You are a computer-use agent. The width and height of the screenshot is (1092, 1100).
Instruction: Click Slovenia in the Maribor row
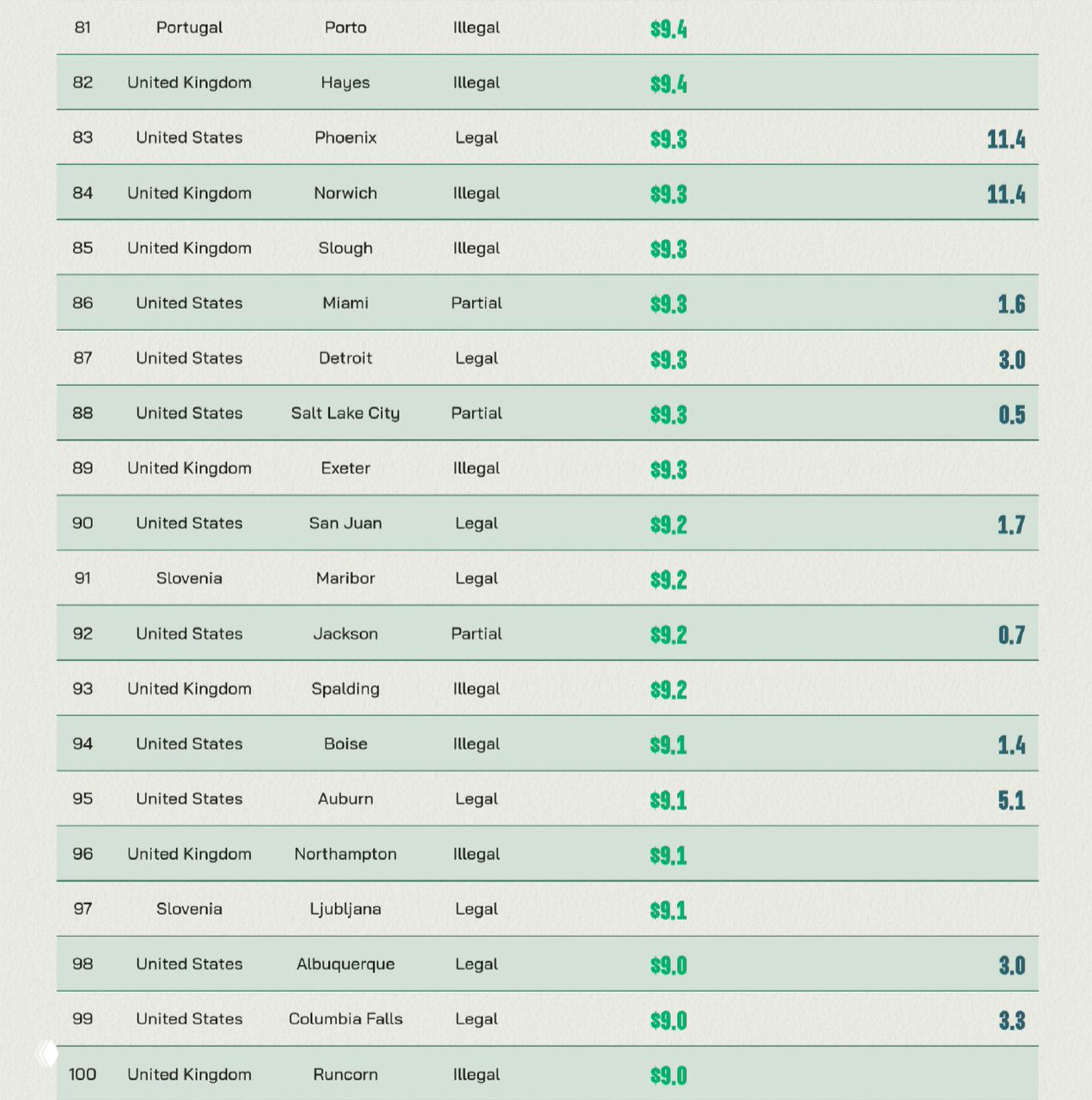click(189, 578)
